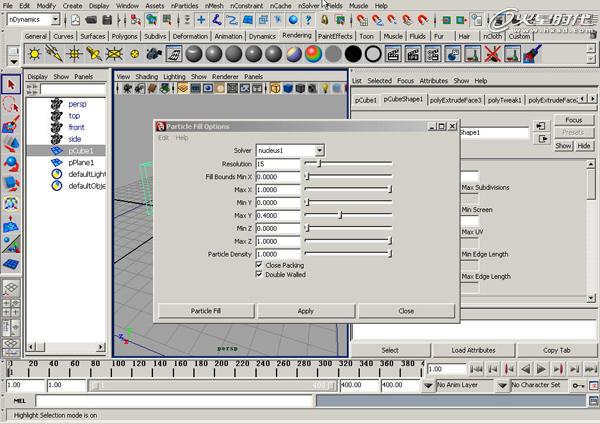This screenshot has width=600, height=424.
Task: Click the play forward button
Action: tap(541, 369)
